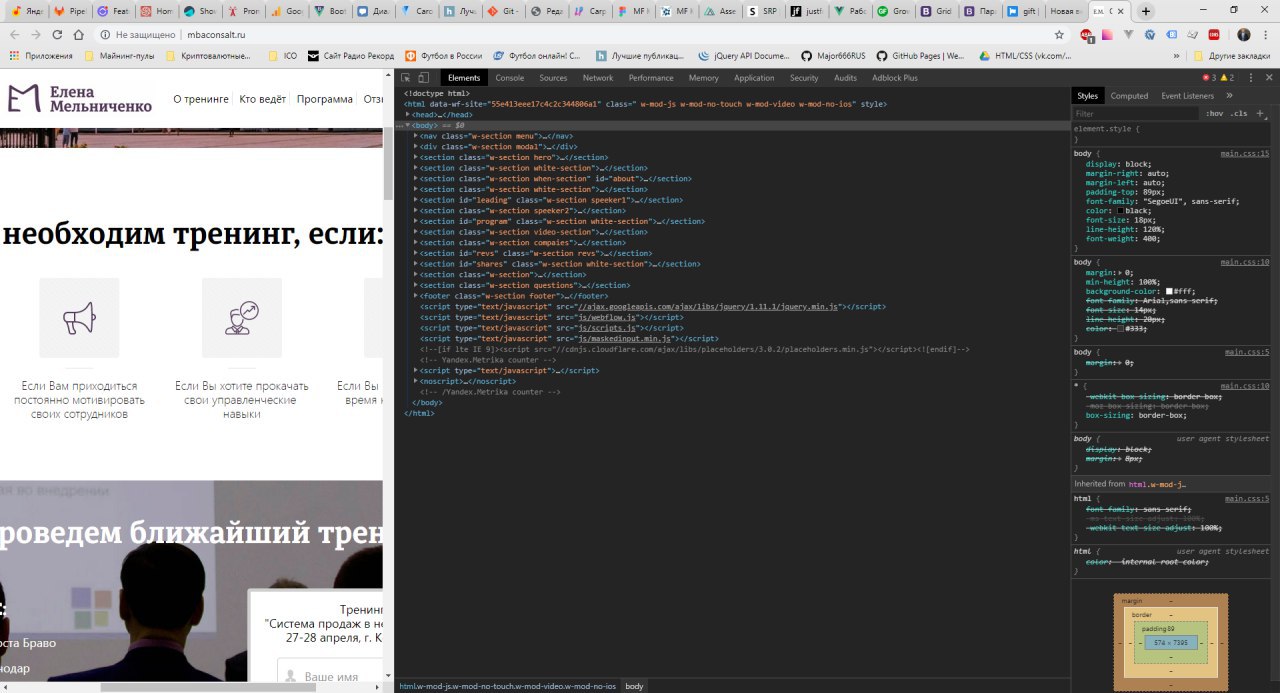Open the Event Listeners tab
Screen dimensions: 1280x693
pyautogui.click(x=1187, y=96)
